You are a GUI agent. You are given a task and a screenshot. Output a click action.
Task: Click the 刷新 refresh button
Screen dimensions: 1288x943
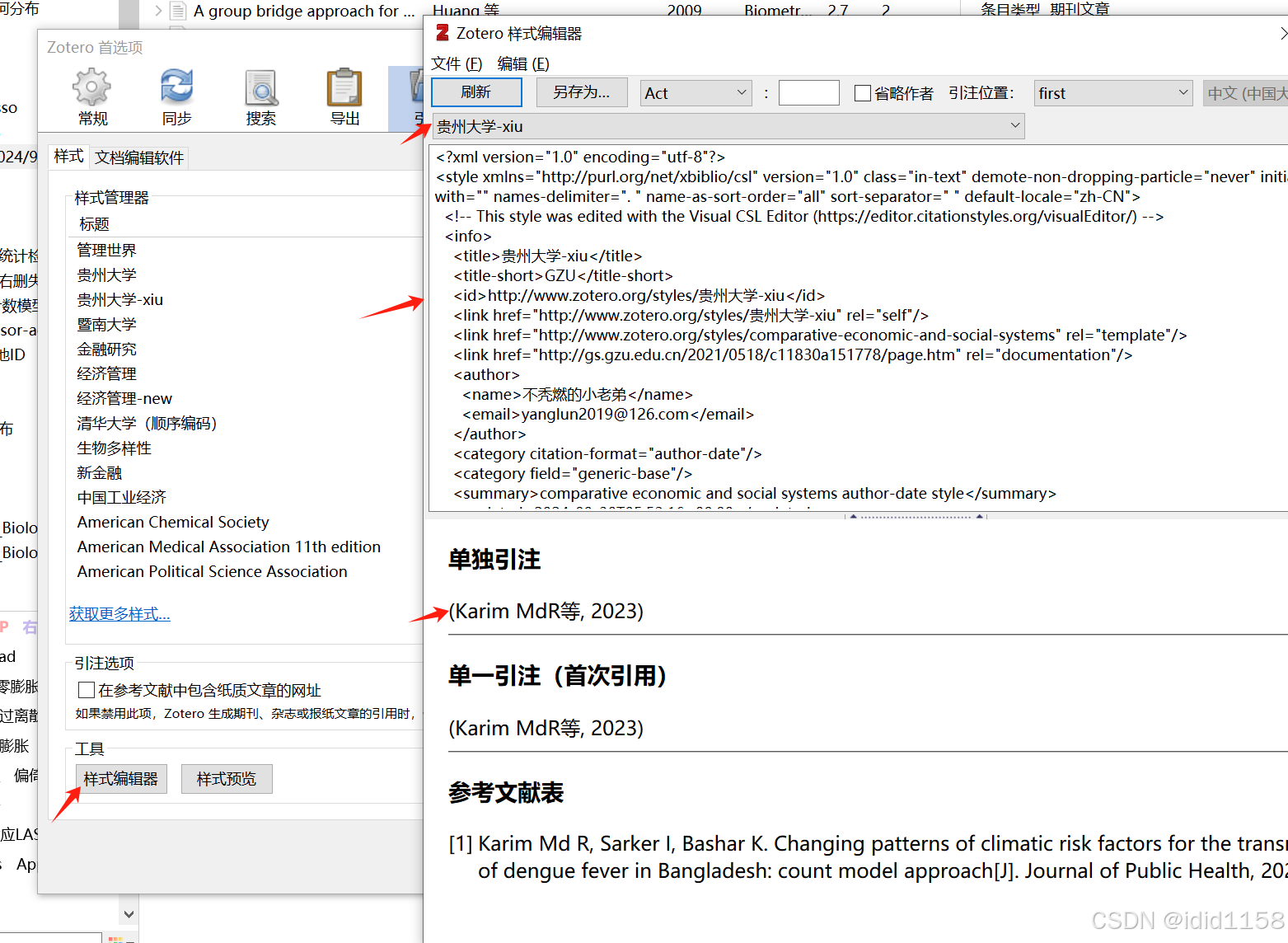pos(476,92)
